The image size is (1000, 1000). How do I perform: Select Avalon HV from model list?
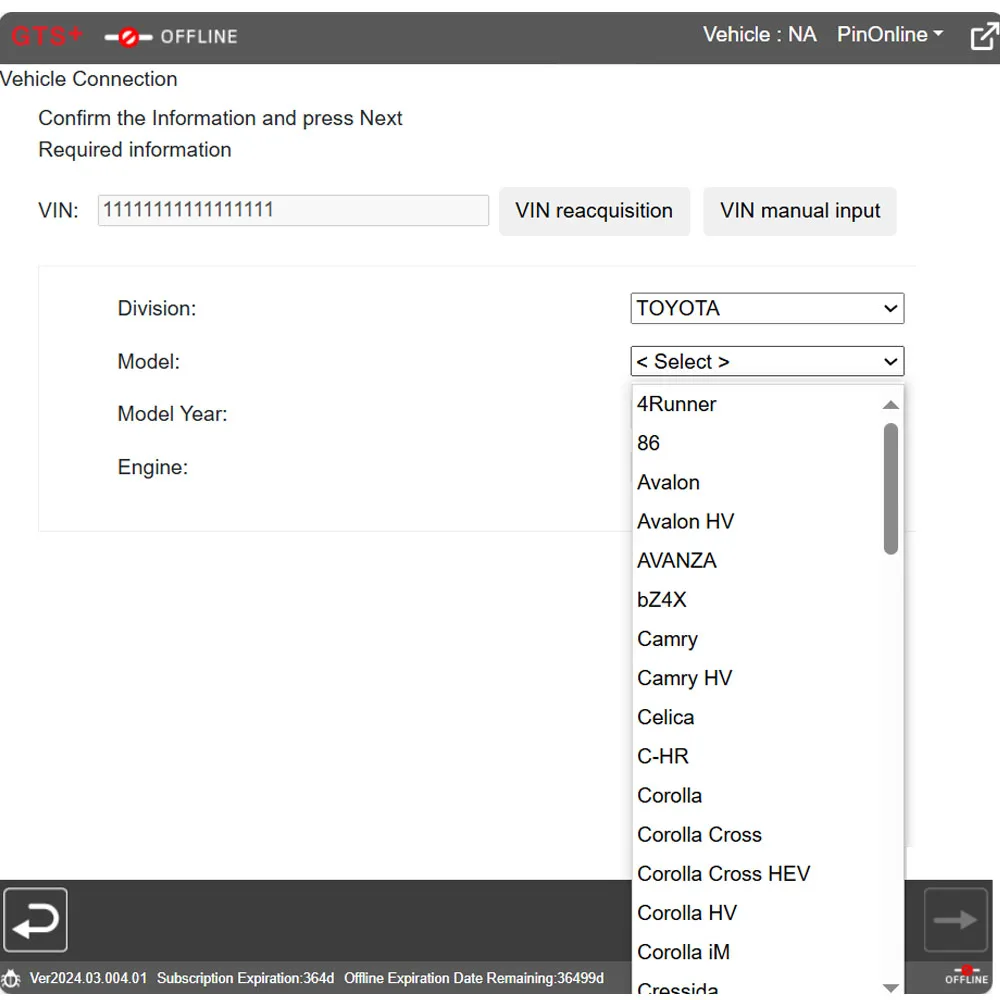758,522
